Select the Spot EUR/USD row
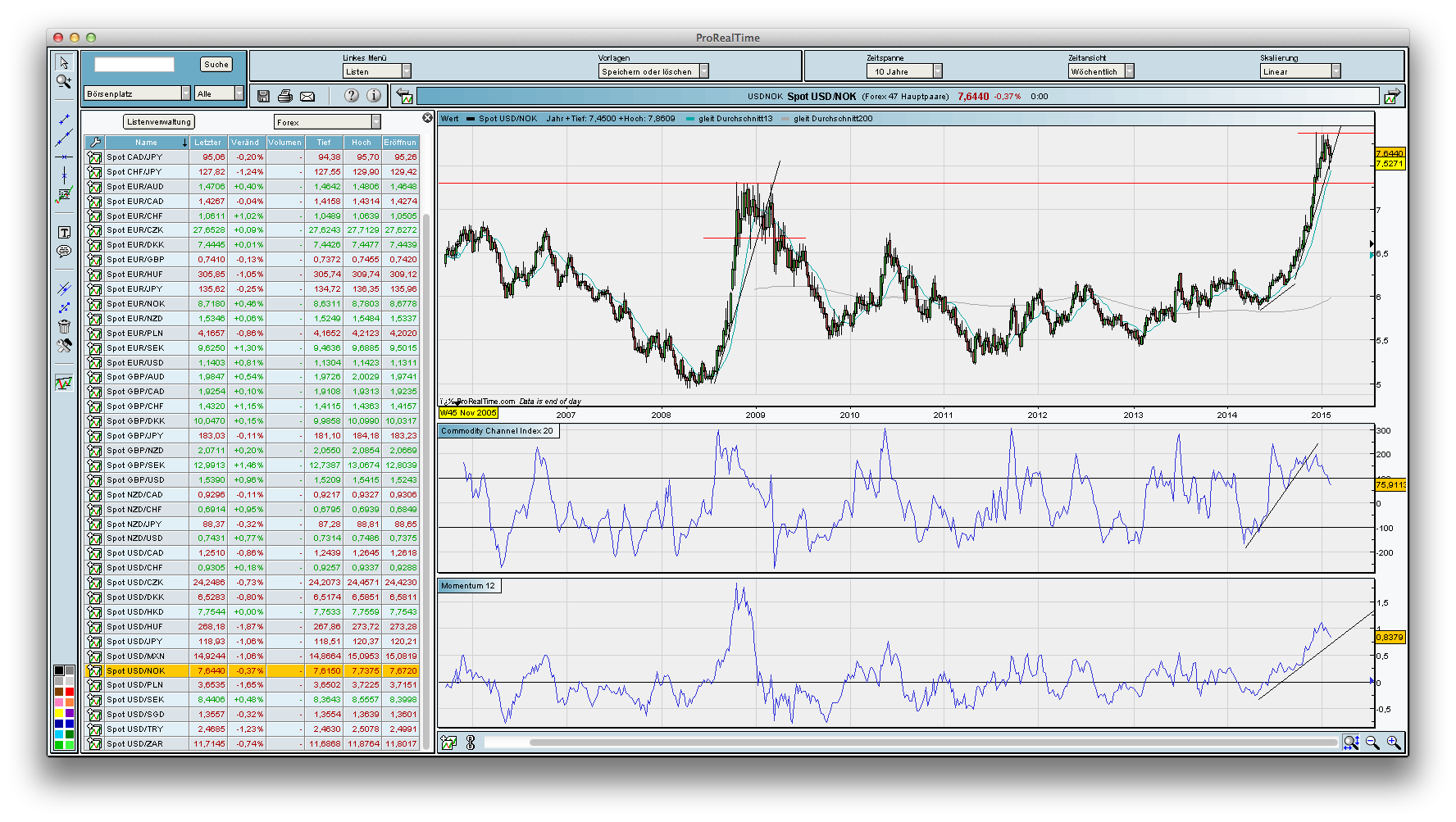The height and width of the screenshot is (822, 1456). [135, 362]
